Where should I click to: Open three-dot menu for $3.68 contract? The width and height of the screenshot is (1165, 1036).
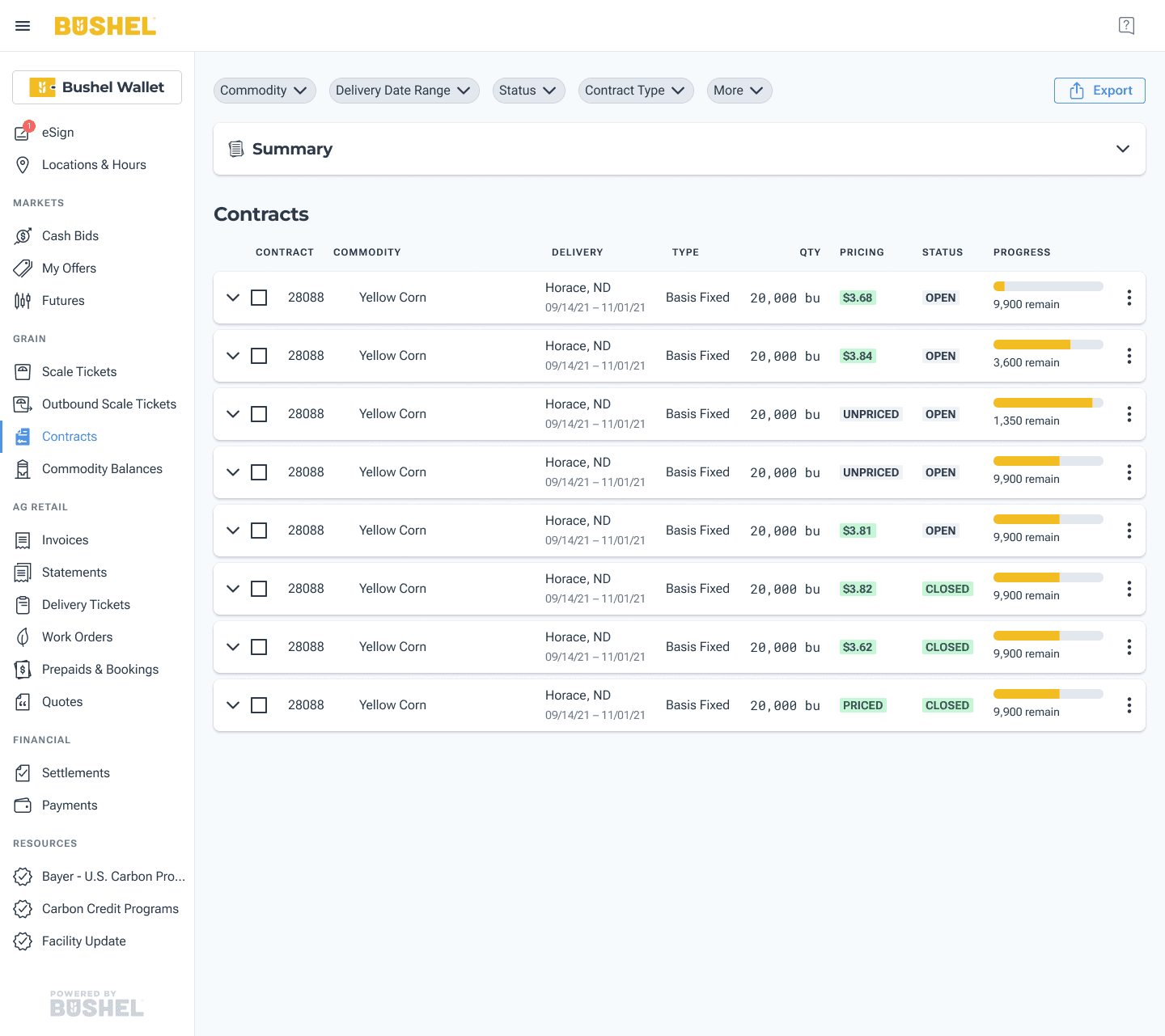click(1129, 298)
